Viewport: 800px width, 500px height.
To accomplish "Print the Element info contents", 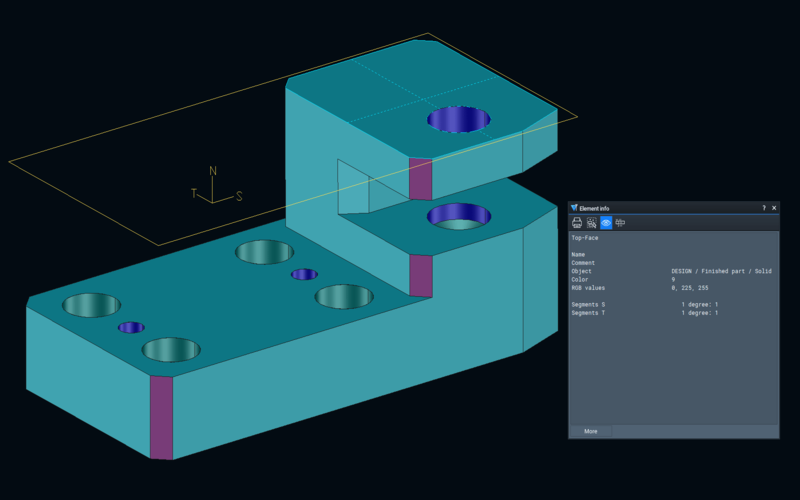I will click(577, 222).
